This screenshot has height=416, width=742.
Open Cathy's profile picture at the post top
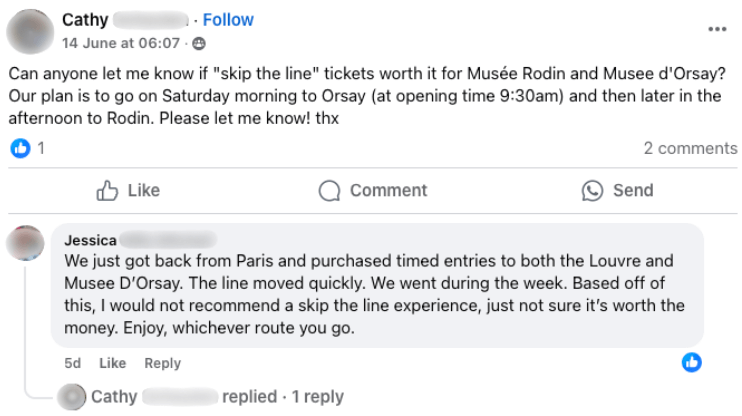tap(30, 31)
